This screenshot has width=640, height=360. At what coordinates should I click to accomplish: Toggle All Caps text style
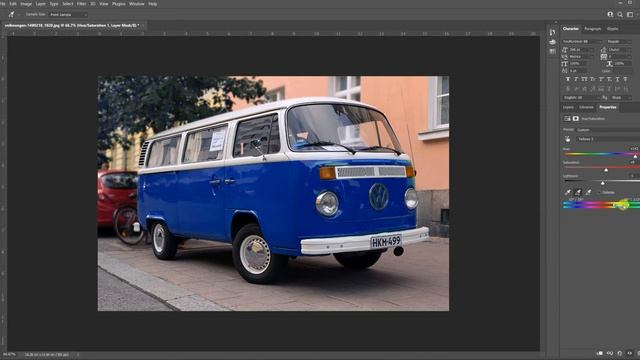click(x=584, y=79)
